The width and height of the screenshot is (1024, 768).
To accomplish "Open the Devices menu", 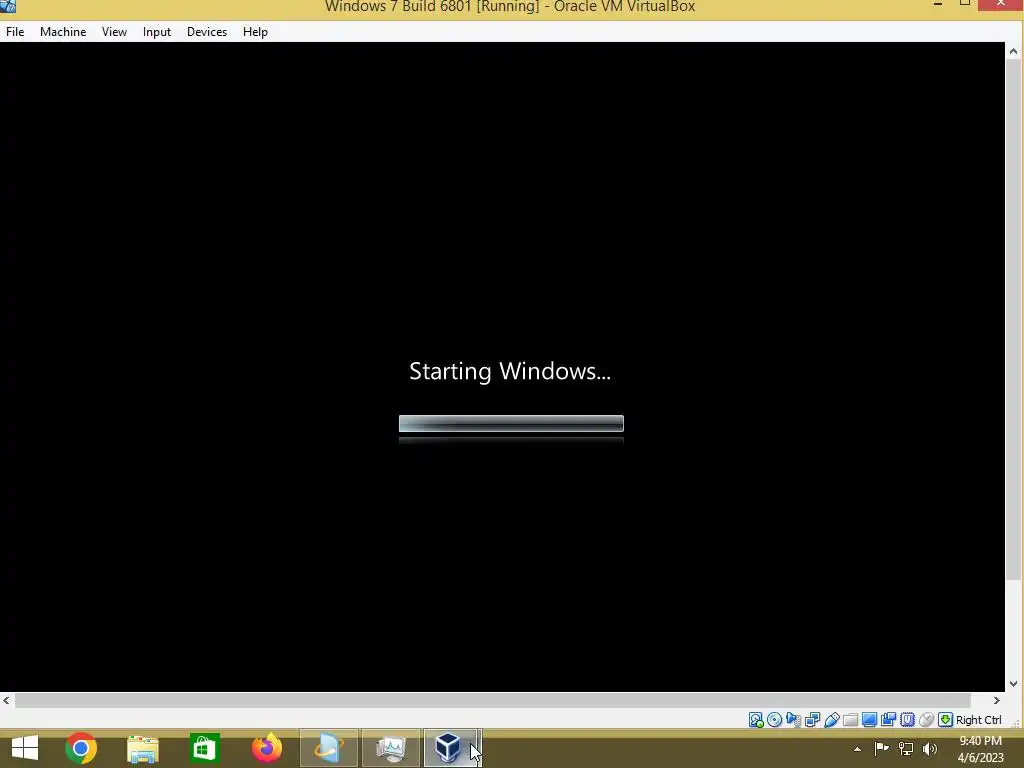I will coord(207,32).
